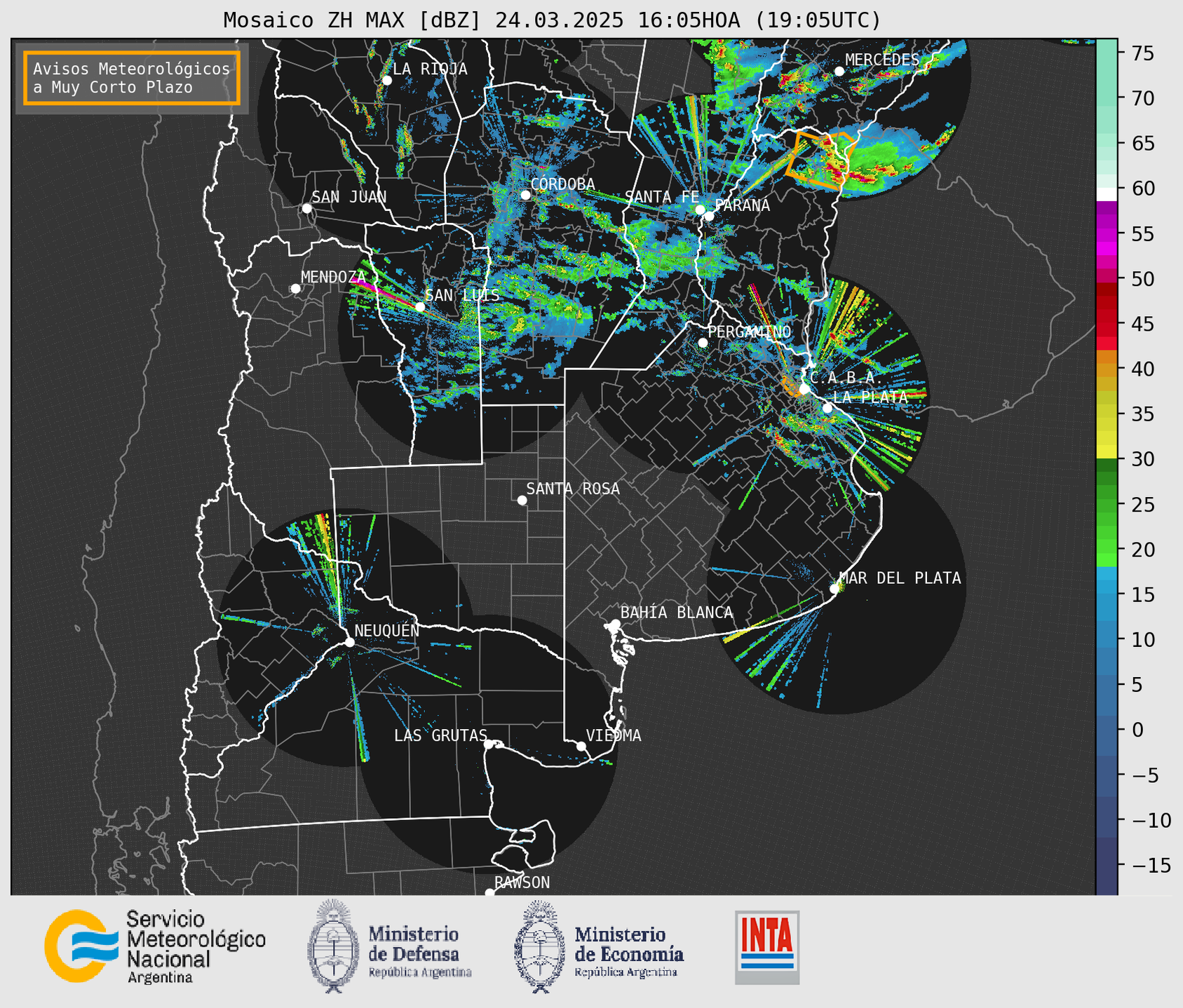The height and width of the screenshot is (1008, 1183).
Task: Click the Ministerio de Defensa text
Action: coord(420,953)
